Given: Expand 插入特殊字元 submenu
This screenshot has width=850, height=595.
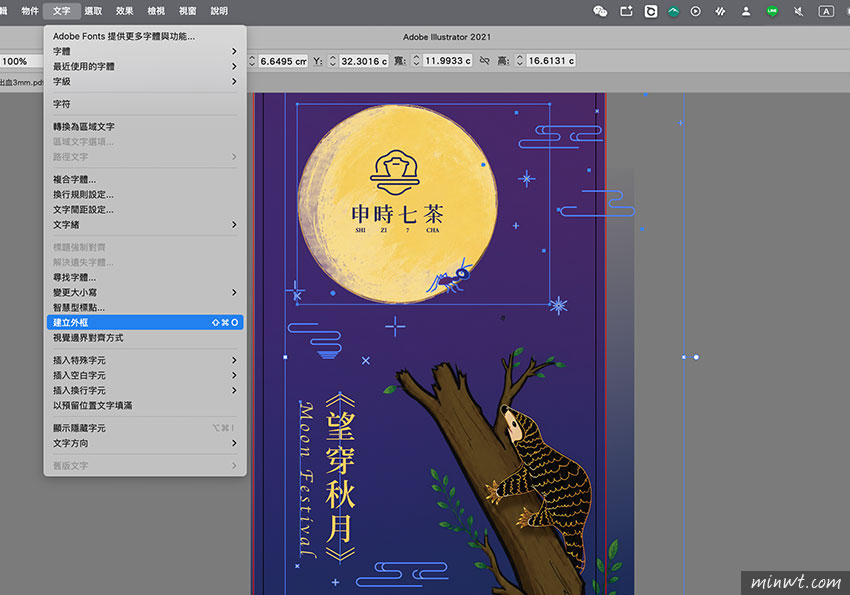Looking at the screenshot, I should [x=145, y=360].
